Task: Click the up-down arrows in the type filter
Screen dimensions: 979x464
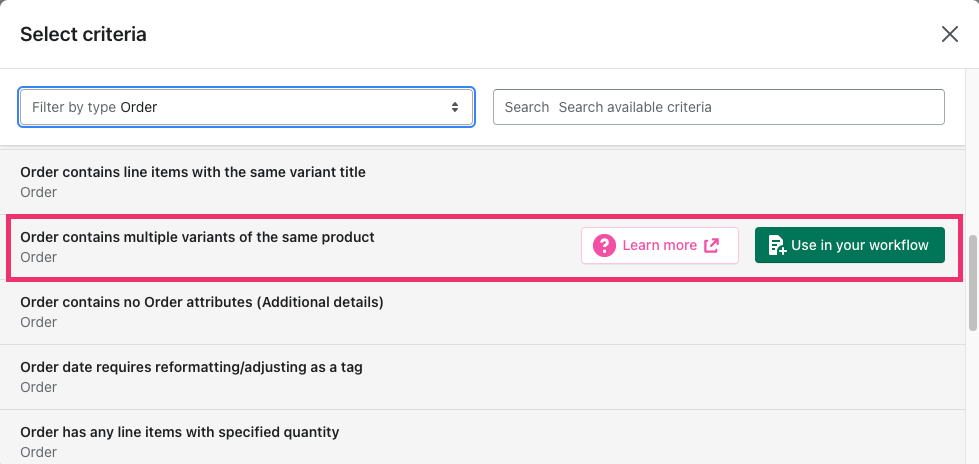Action: (x=455, y=107)
